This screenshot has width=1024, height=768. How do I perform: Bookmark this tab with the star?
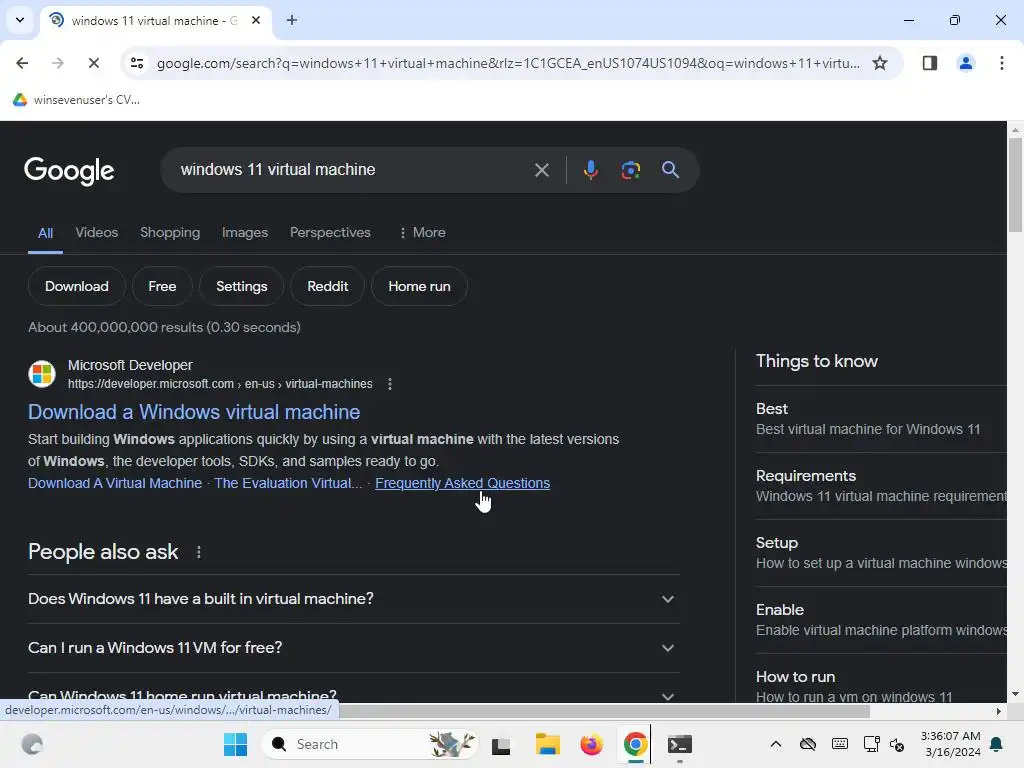click(x=880, y=63)
